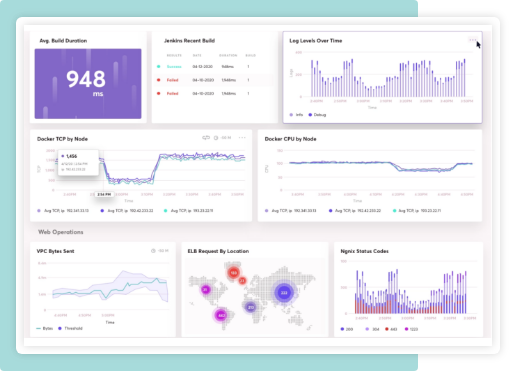Click the clock time-range icon on VPC Bytes Sent
Screen dimensions: 512x371
click(x=153, y=251)
